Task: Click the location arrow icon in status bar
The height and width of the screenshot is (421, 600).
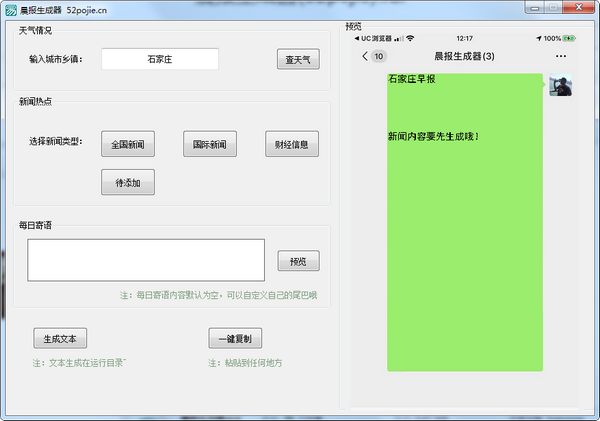Action: click(538, 39)
